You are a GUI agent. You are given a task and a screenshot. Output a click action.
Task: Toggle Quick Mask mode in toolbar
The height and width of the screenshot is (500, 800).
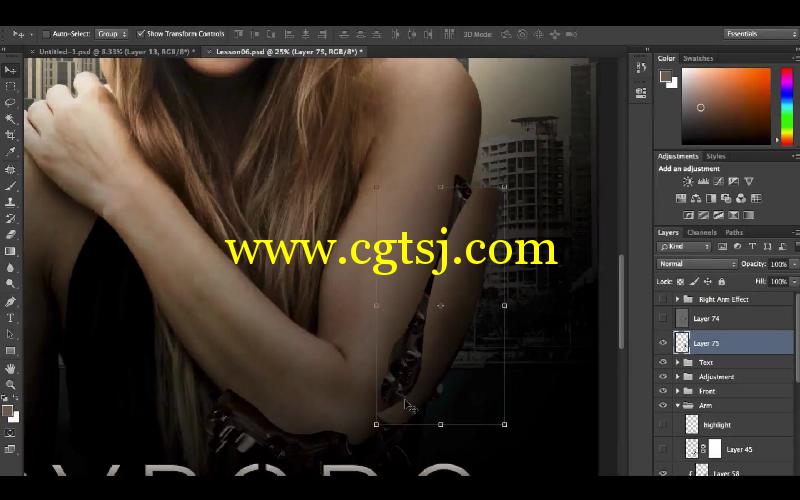(10, 433)
